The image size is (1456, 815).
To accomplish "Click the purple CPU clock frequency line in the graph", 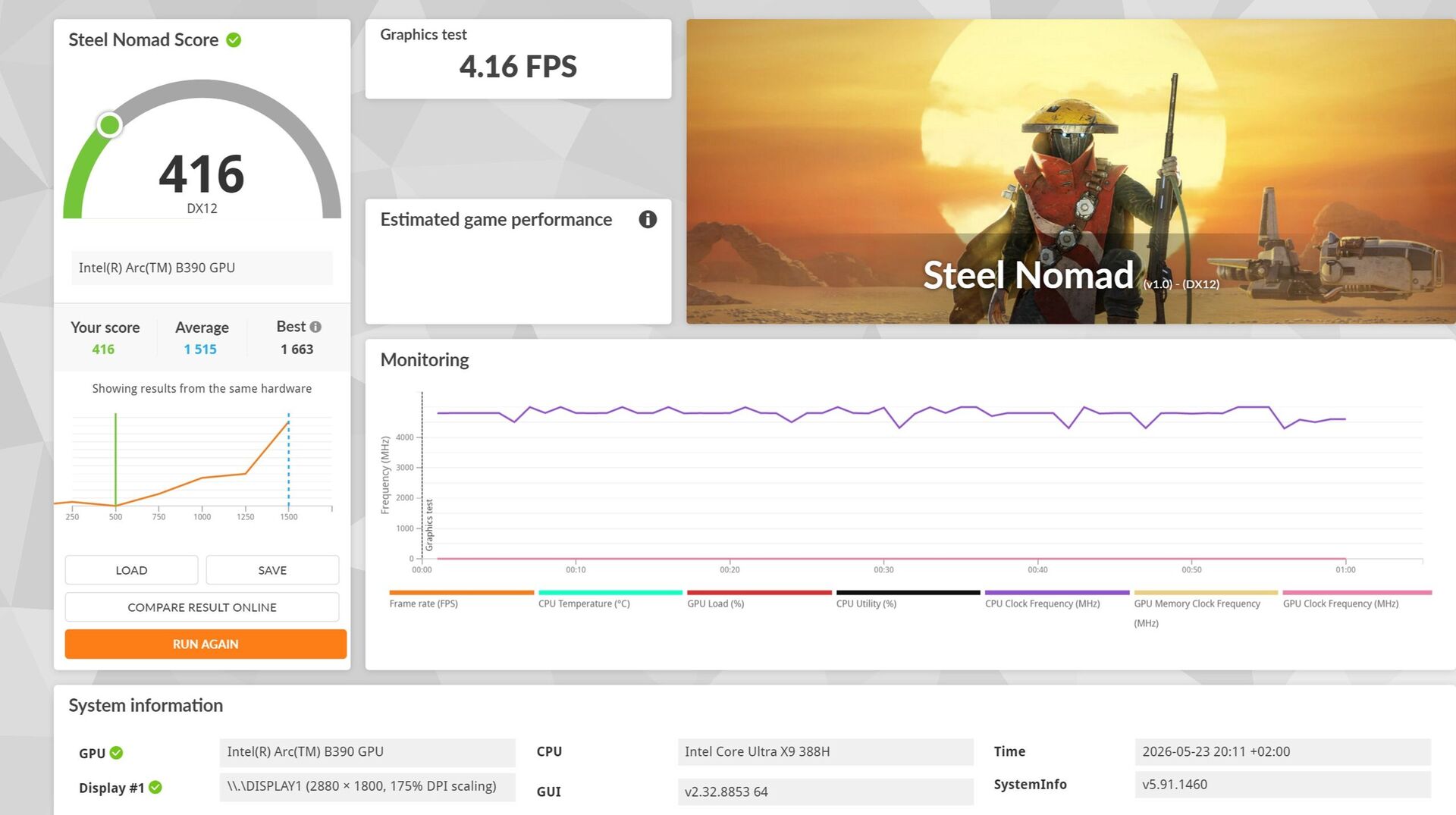I will (x=891, y=414).
